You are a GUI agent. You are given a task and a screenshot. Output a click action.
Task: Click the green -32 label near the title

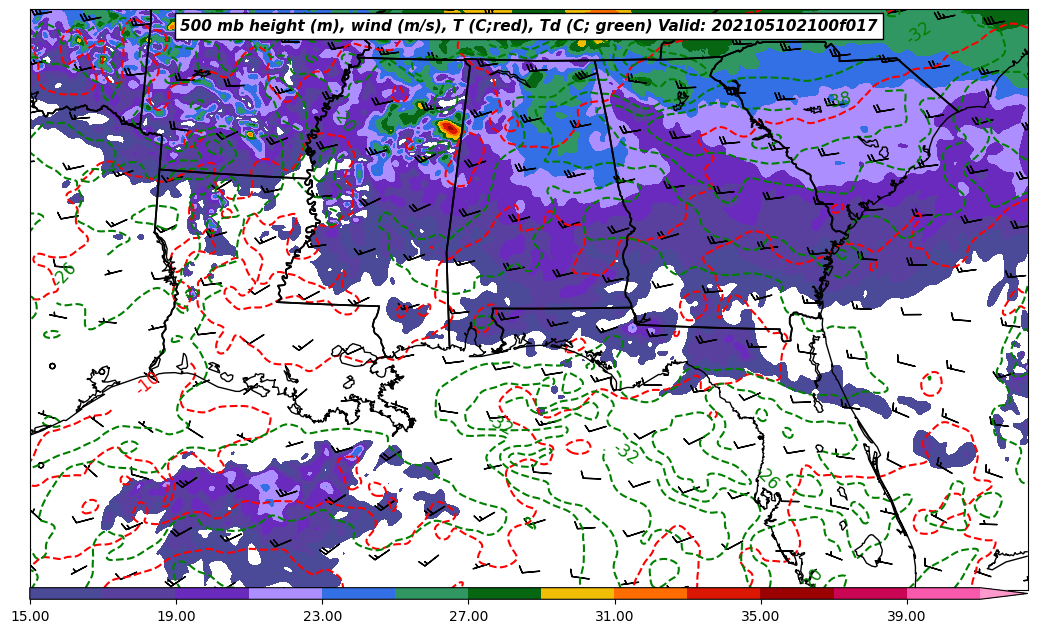(x=918, y=31)
